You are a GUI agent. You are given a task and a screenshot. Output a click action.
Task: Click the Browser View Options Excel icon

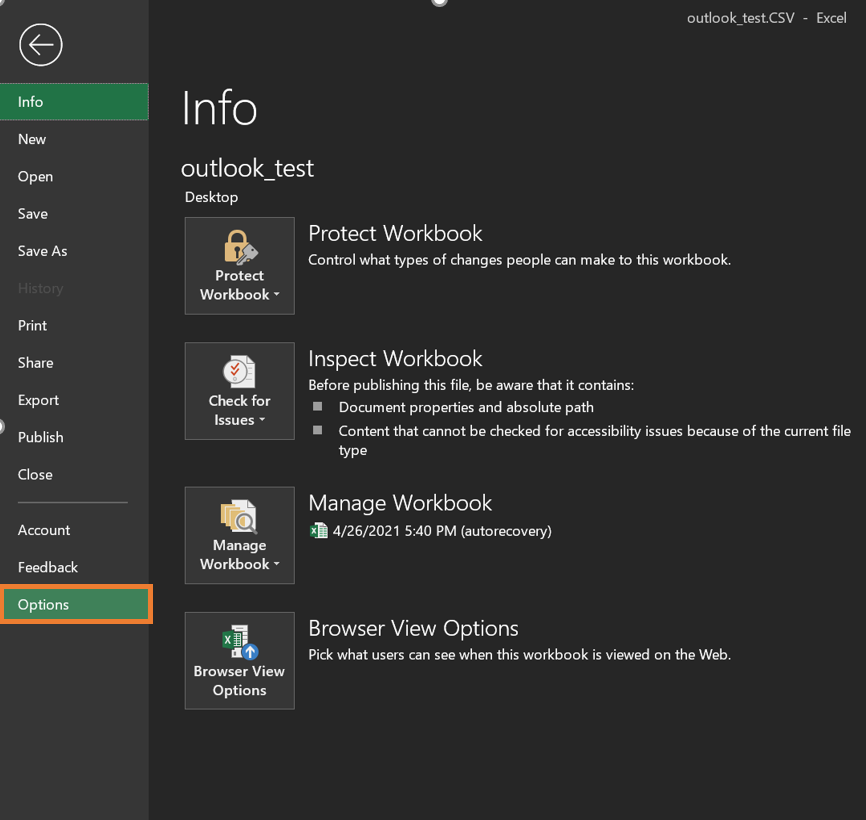click(x=239, y=641)
